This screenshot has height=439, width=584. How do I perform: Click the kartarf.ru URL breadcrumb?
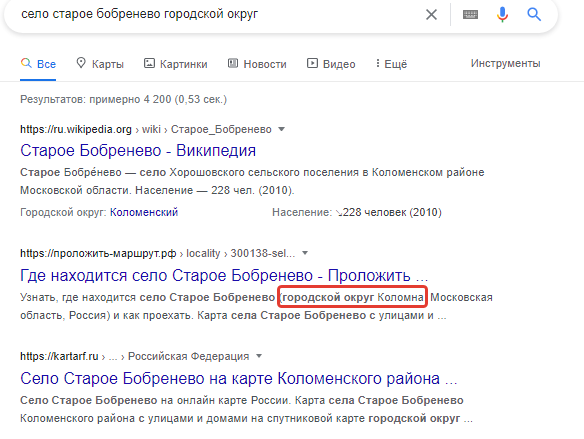point(134,356)
